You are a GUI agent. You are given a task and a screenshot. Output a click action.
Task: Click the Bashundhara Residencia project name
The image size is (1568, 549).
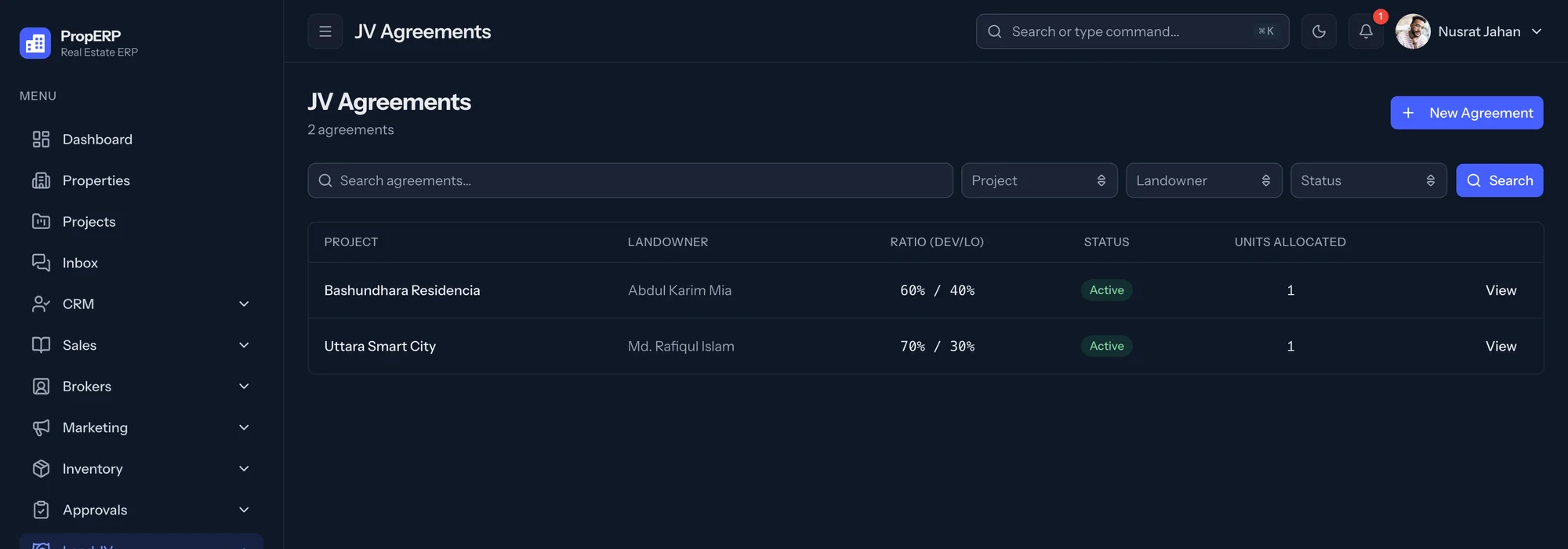[402, 290]
